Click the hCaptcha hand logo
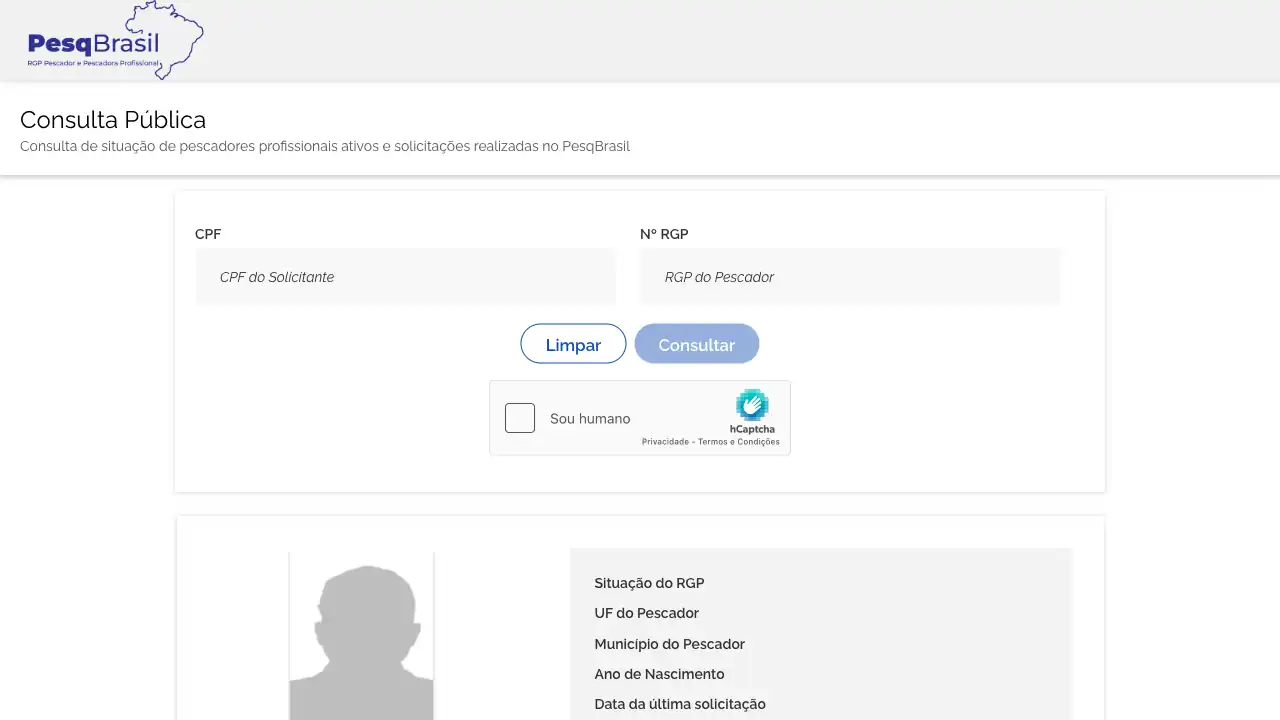Screen dimensions: 1280x720 pyautogui.click(x=752, y=408)
